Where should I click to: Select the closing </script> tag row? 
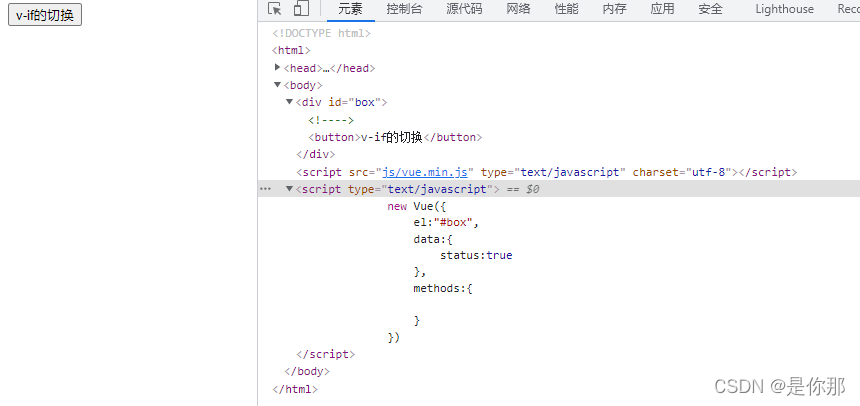coord(325,354)
